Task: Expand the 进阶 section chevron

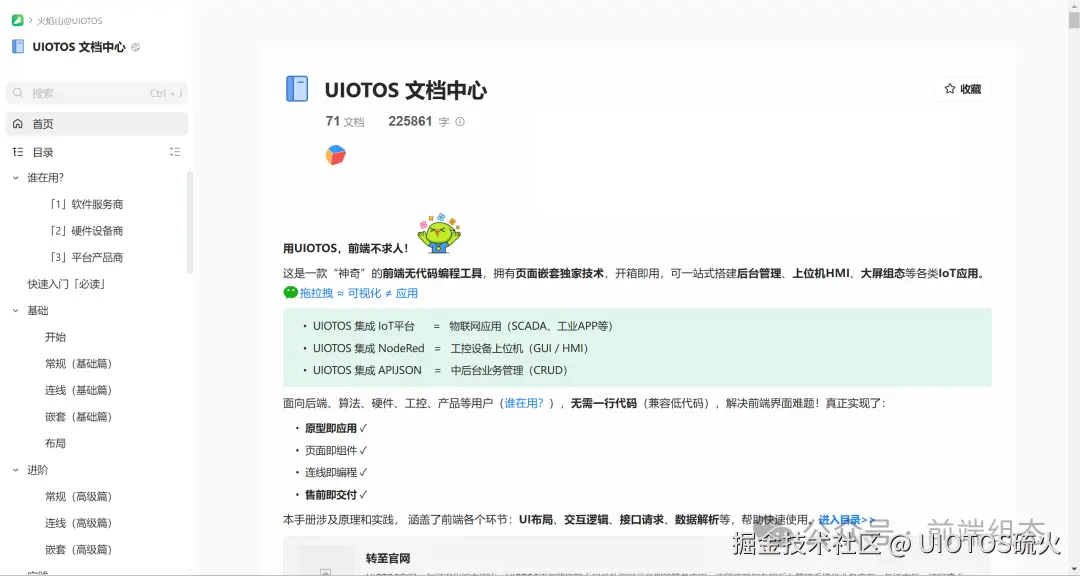Action: (18, 469)
